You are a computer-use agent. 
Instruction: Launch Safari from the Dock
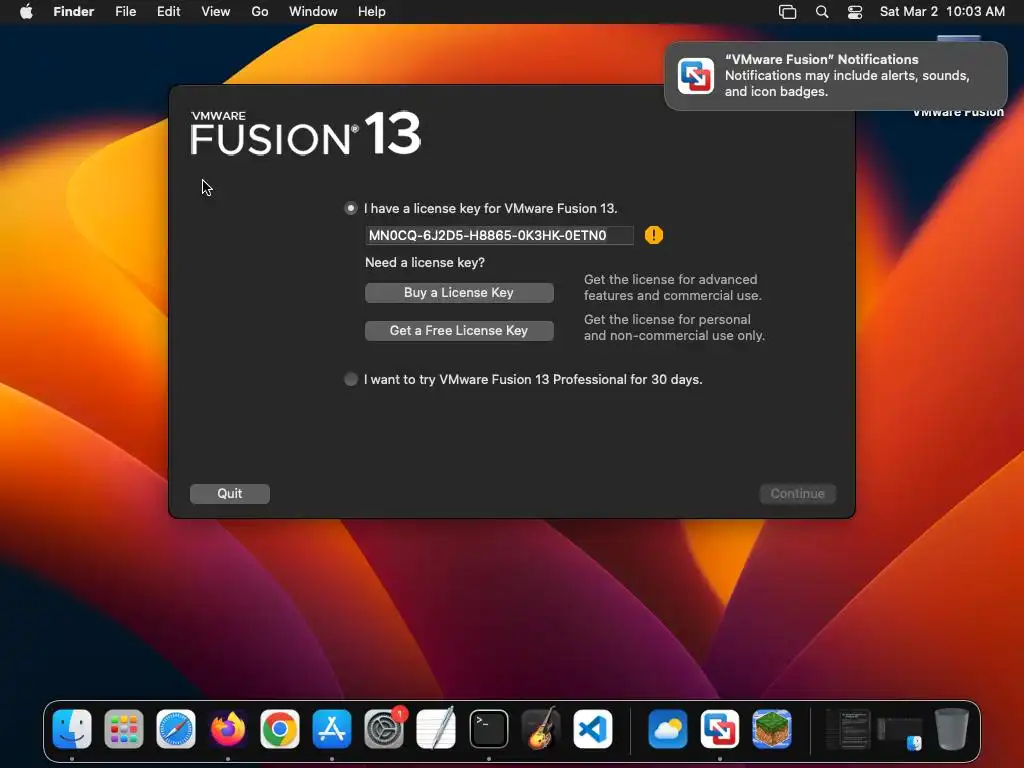coord(176,729)
